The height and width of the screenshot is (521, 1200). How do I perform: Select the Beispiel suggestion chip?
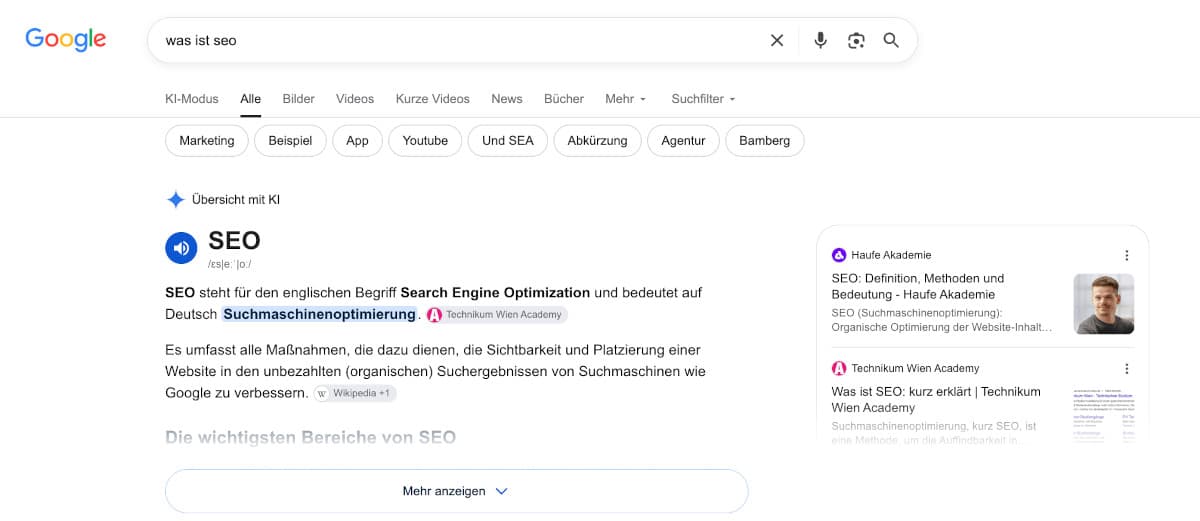pyautogui.click(x=290, y=141)
